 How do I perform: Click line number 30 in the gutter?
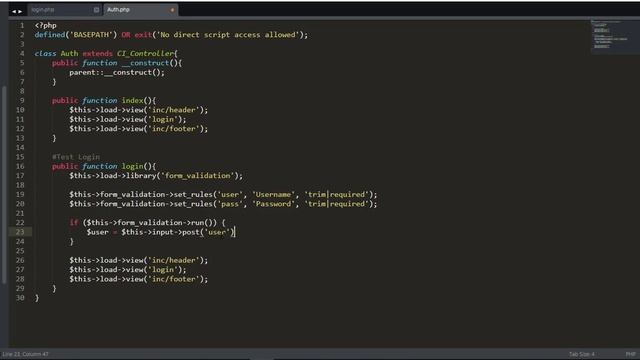coord(20,298)
